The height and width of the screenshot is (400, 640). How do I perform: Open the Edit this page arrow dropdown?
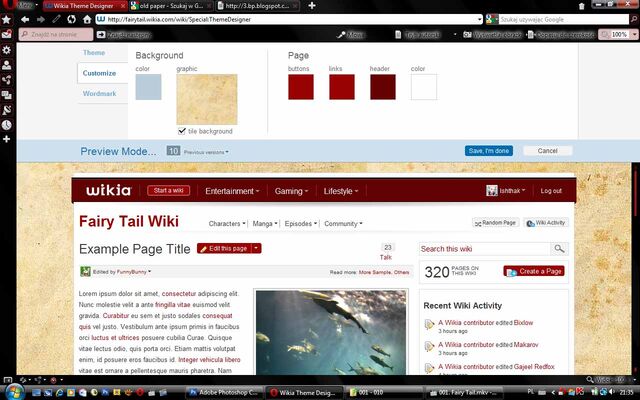pos(256,248)
